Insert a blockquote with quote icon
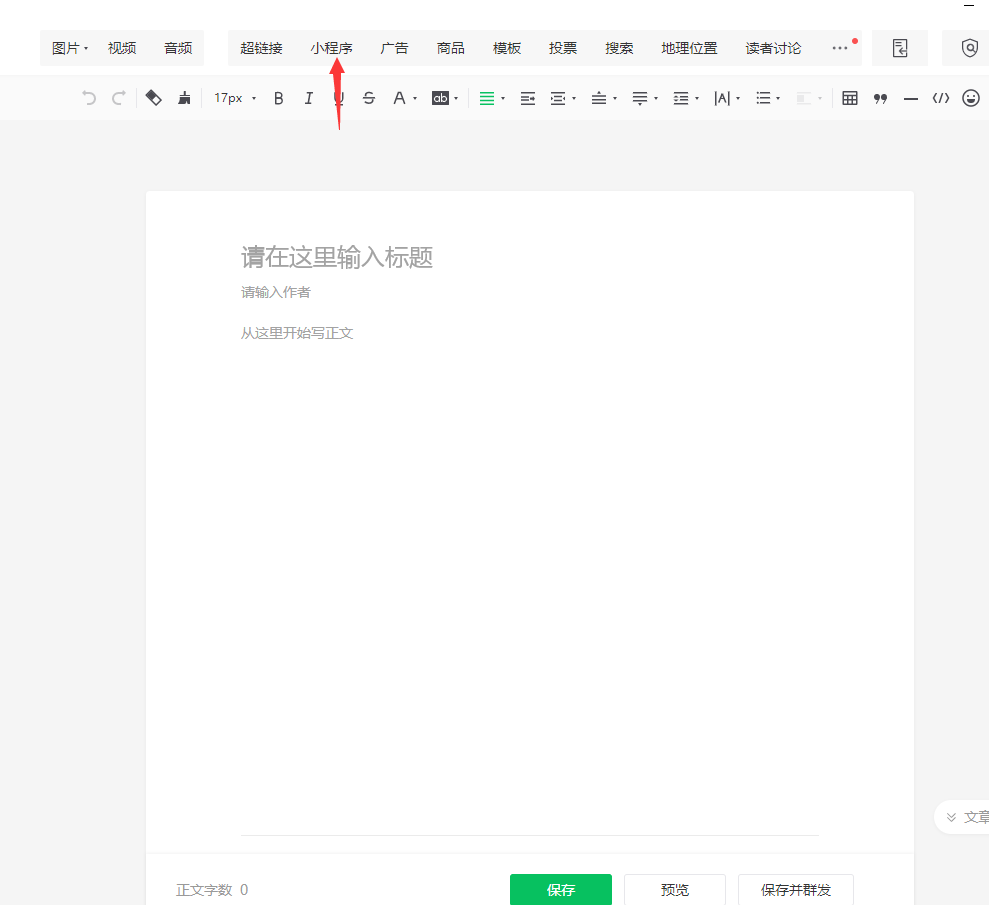This screenshot has width=991, height=907. click(880, 99)
